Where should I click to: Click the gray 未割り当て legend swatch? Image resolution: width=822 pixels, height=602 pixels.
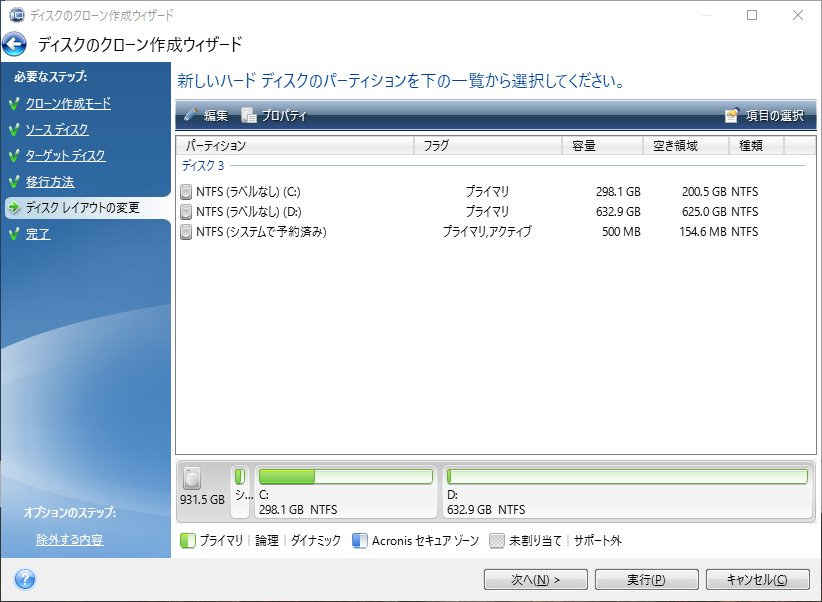496,541
